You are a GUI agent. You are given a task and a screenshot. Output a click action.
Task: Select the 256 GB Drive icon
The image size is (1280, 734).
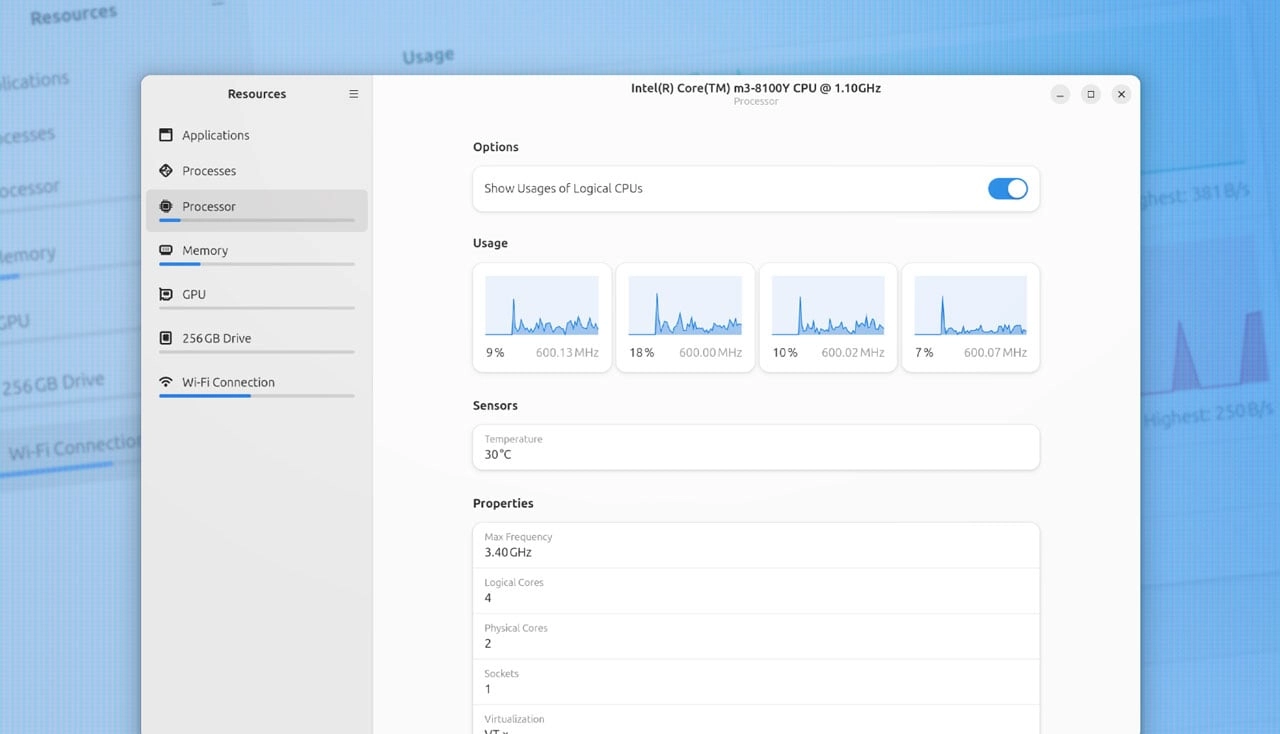pyautogui.click(x=165, y=337)
